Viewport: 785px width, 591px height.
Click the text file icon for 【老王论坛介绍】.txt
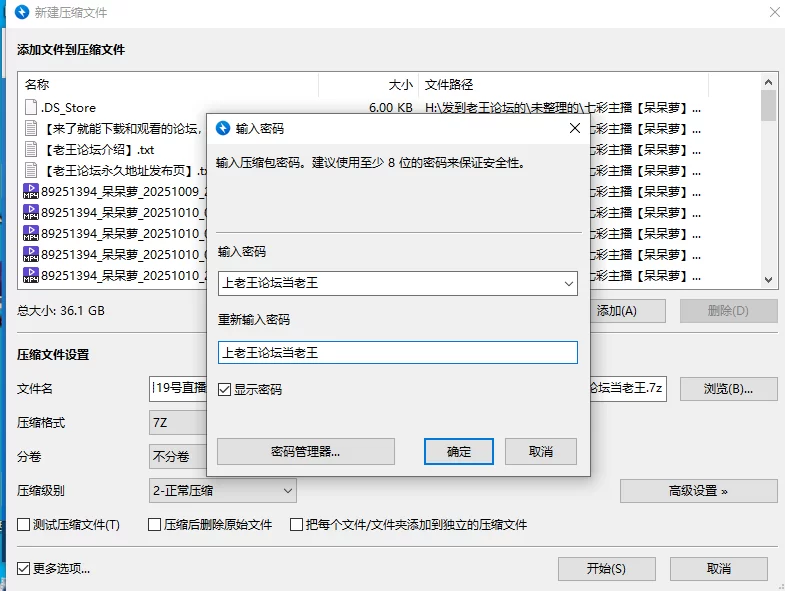(31, 149)
